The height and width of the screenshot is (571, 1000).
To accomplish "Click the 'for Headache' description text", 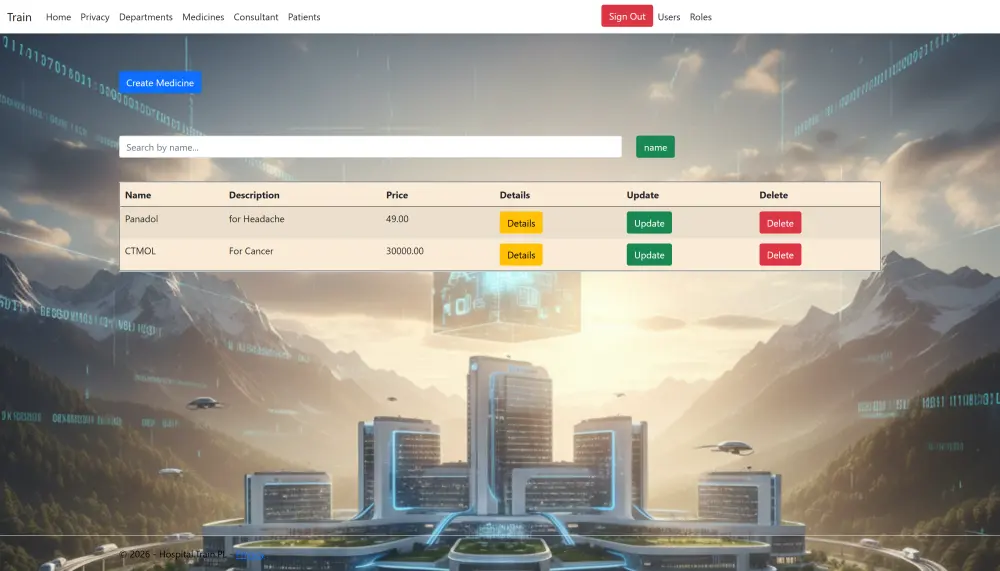I will click(x=256, y=219).
